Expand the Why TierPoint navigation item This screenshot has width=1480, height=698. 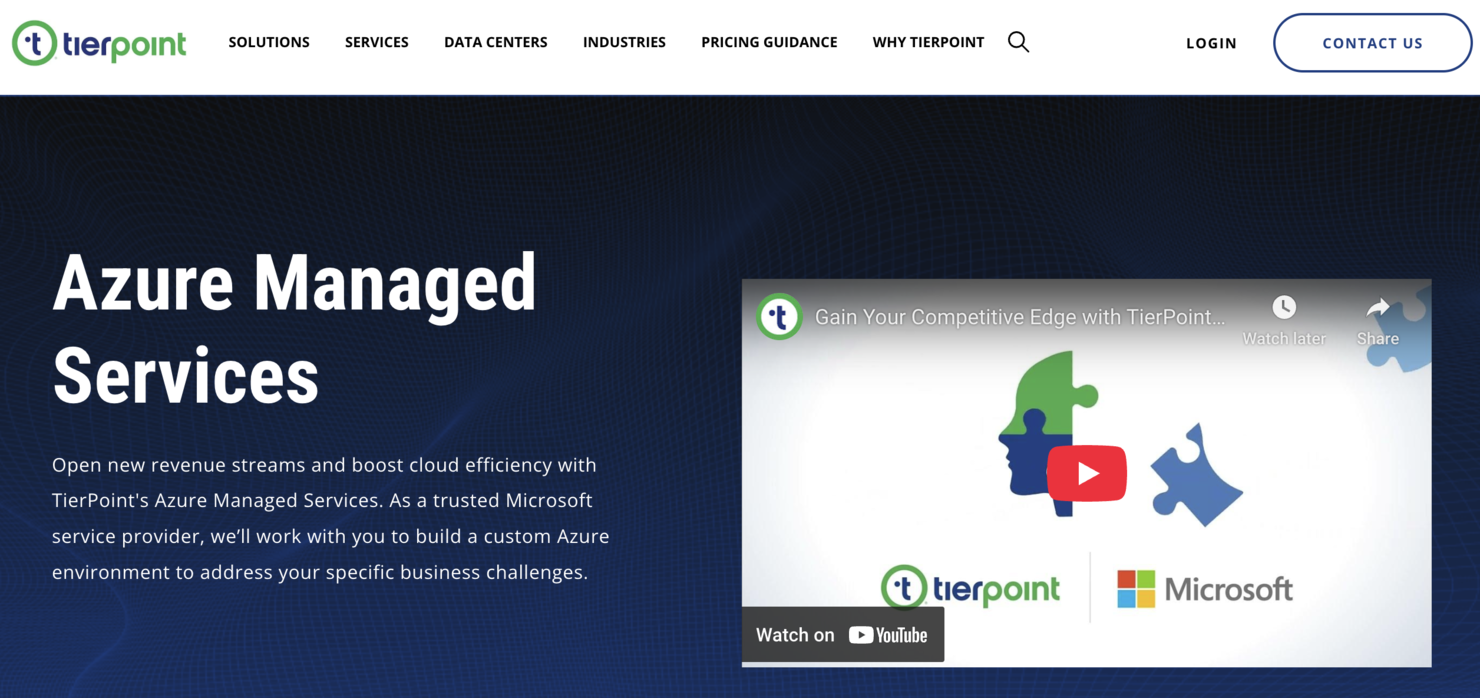point(928,42)
